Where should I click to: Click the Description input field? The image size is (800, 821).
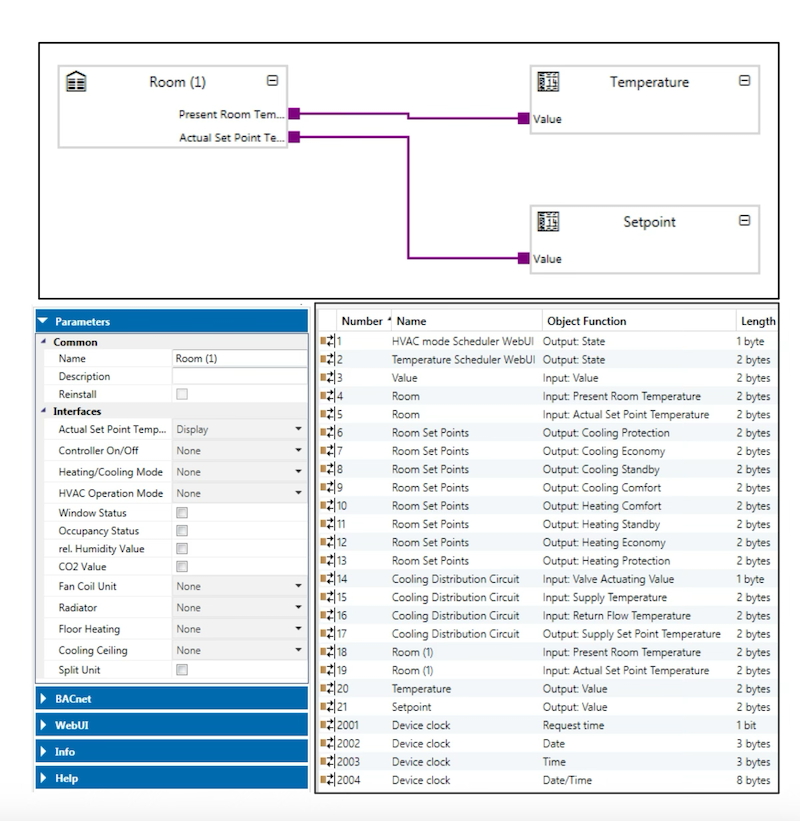[239, 377]
